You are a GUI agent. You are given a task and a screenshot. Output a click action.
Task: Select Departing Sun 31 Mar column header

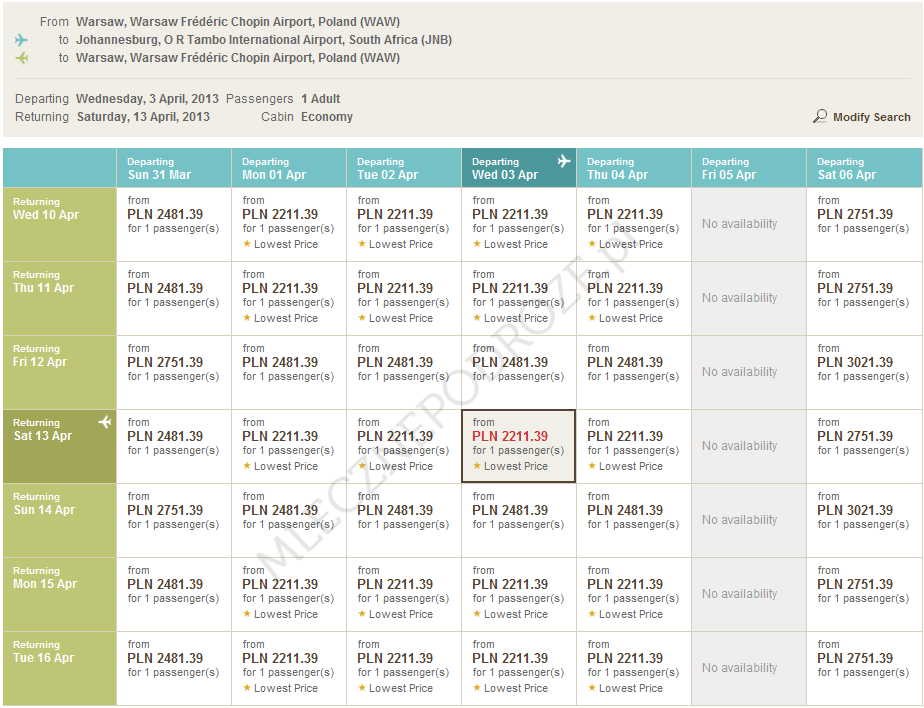click(173, 168)
